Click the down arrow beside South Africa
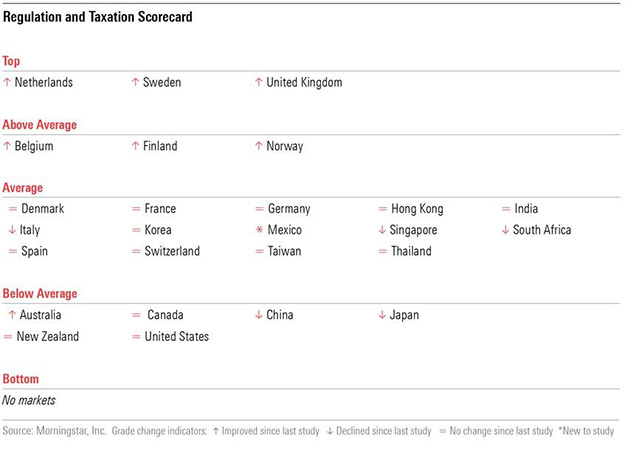Screen dimensions: 625x449 (x=505, y=230)
